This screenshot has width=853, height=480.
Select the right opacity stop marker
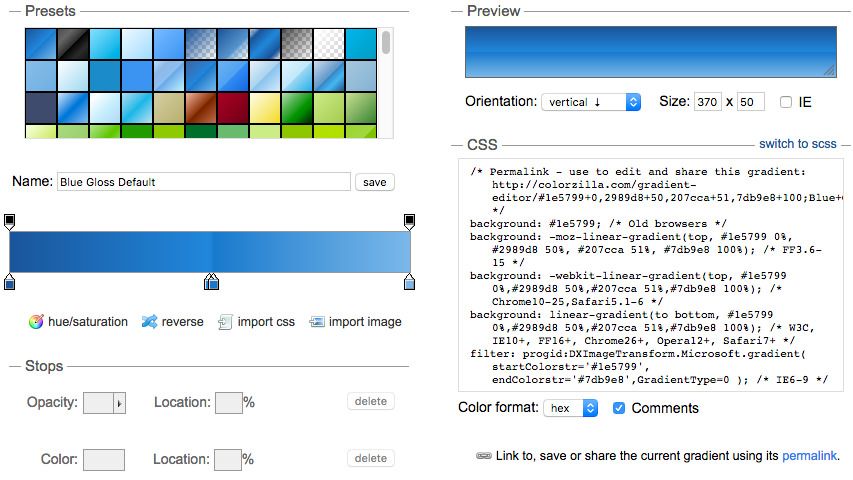pos(409,220)
